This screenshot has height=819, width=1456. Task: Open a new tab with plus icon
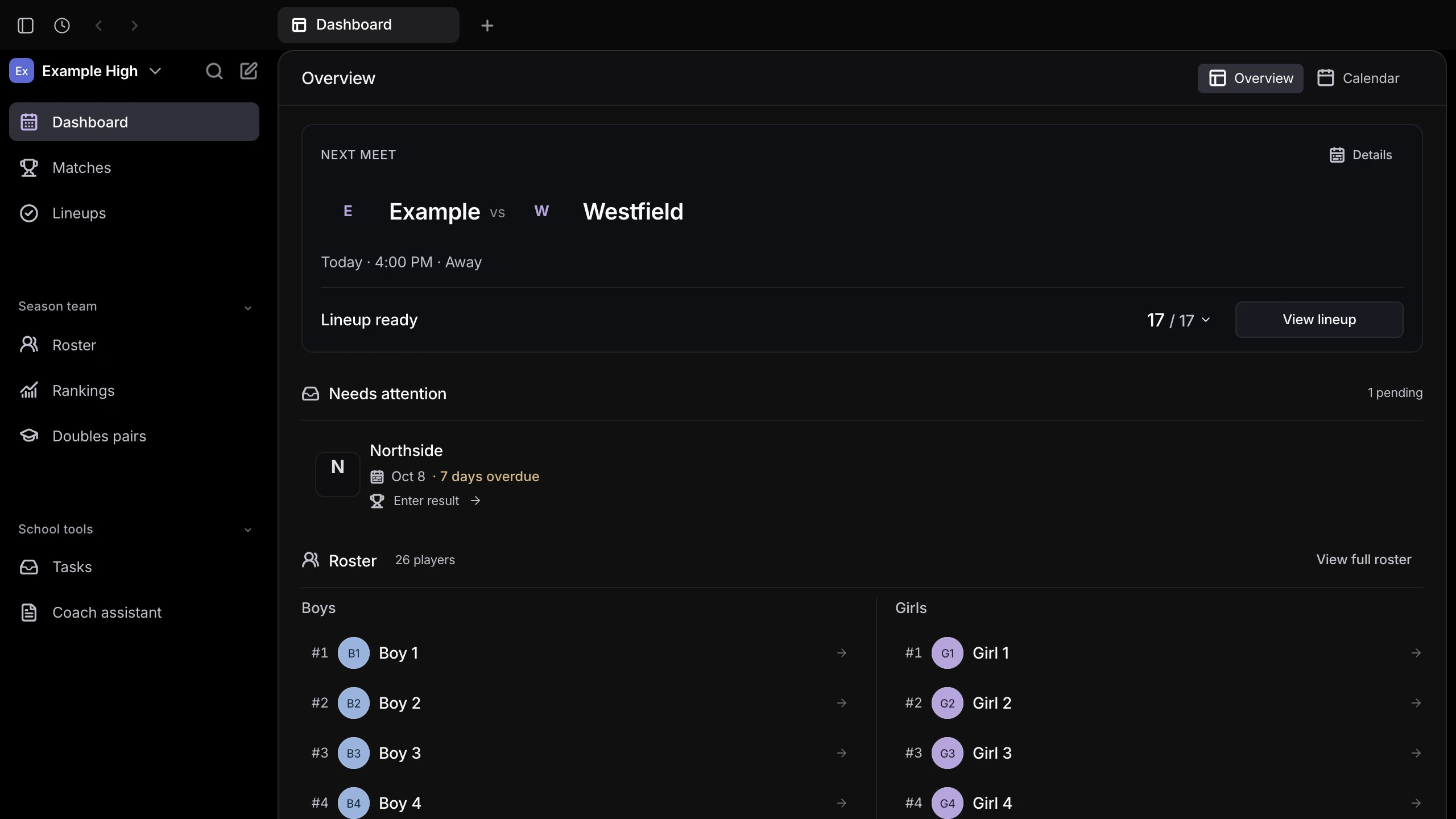tap(487, 26)
